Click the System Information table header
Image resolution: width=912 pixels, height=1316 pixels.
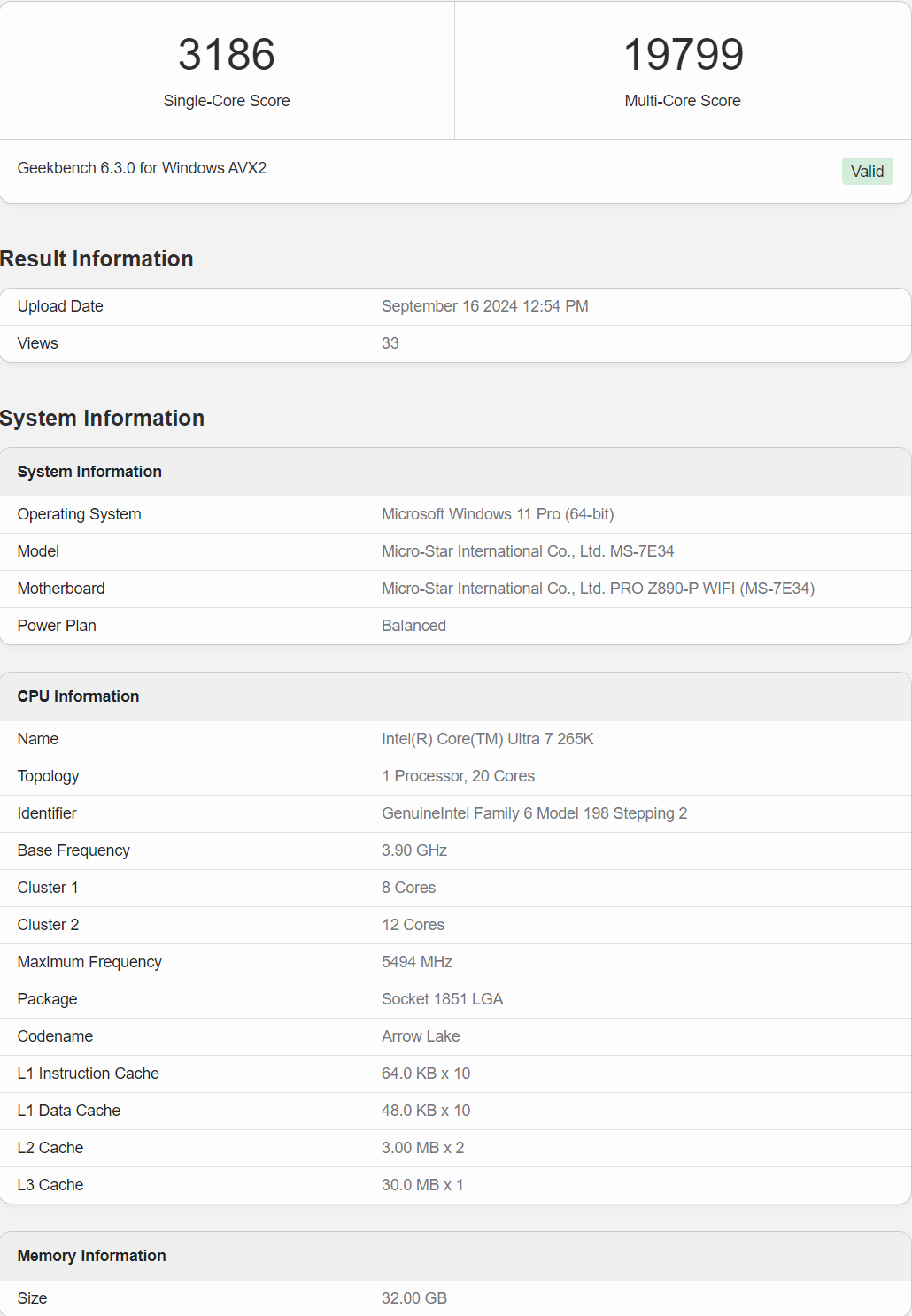tap(89, 472)
